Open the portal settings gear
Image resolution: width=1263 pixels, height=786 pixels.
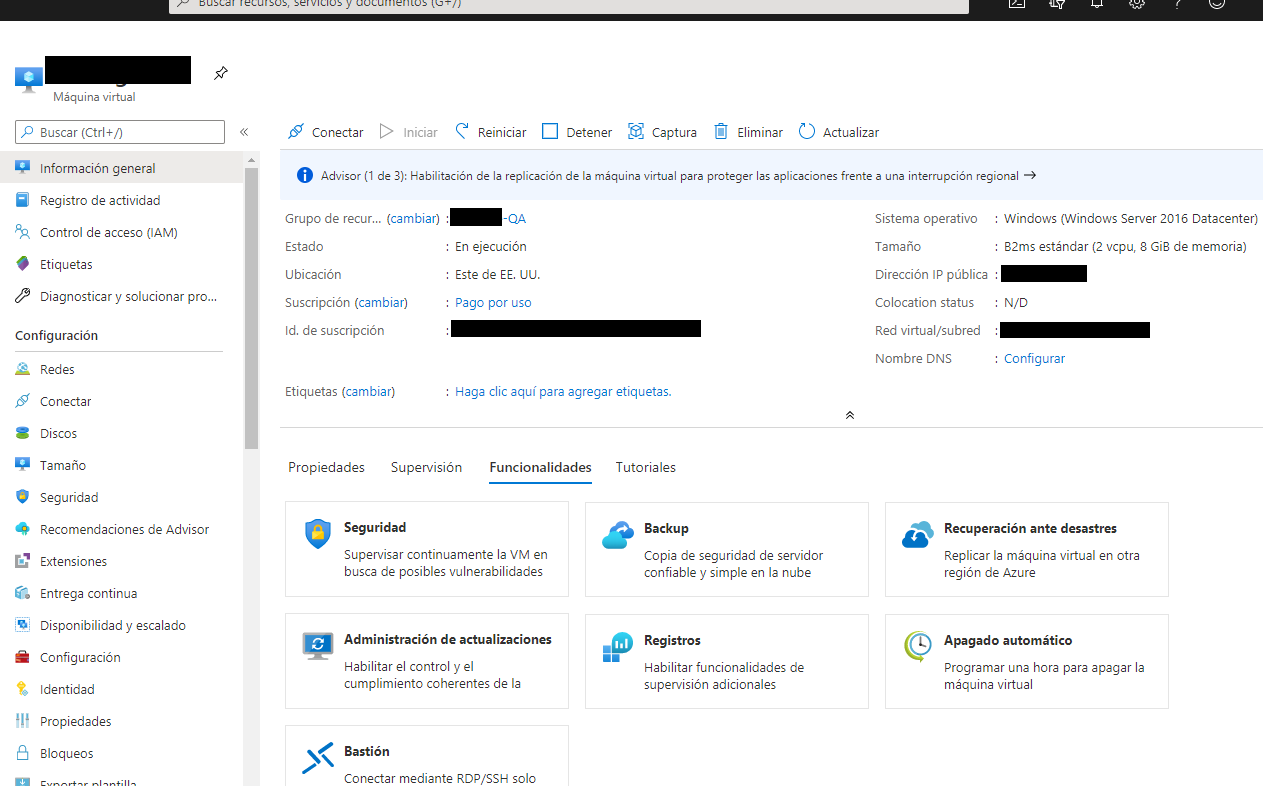[x=1137, y=6]
